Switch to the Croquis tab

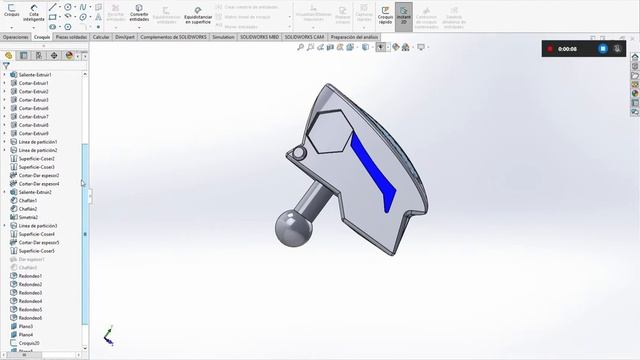click(42, 37)
